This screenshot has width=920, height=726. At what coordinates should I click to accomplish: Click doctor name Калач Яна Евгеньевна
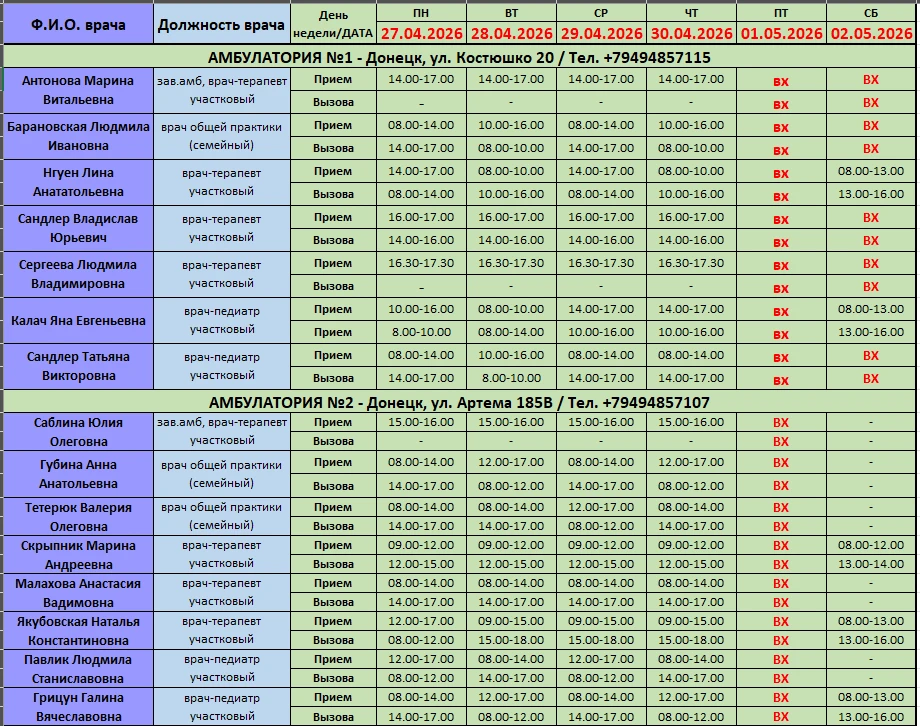(78, 320)
